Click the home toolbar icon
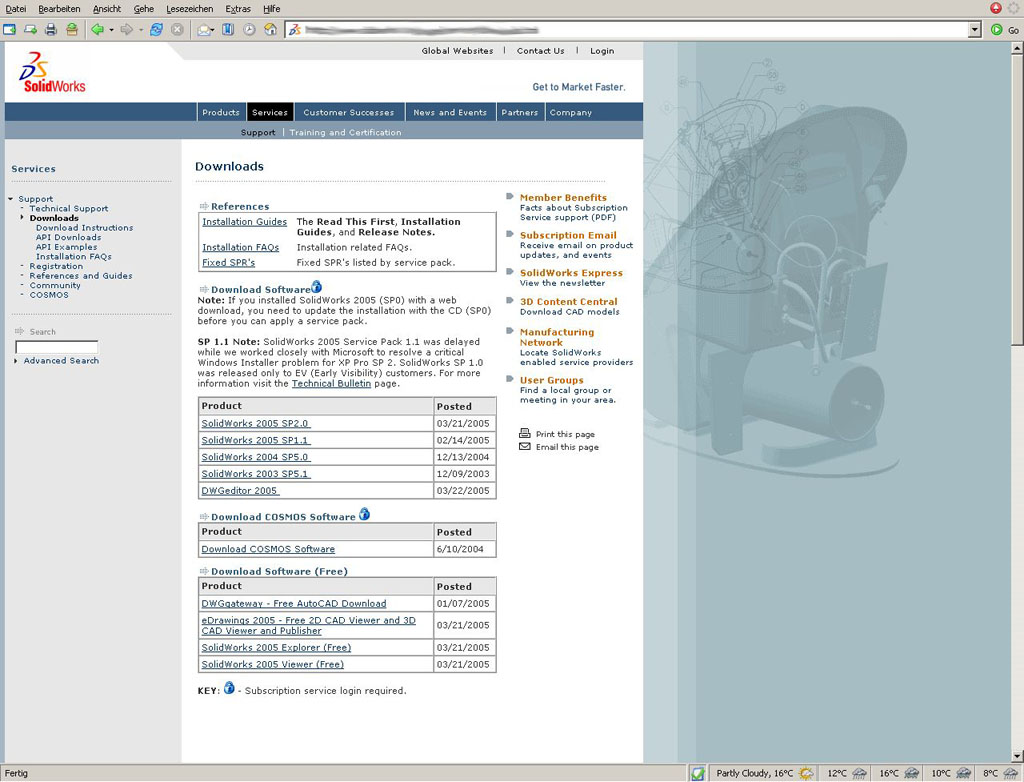 [270, 29]
